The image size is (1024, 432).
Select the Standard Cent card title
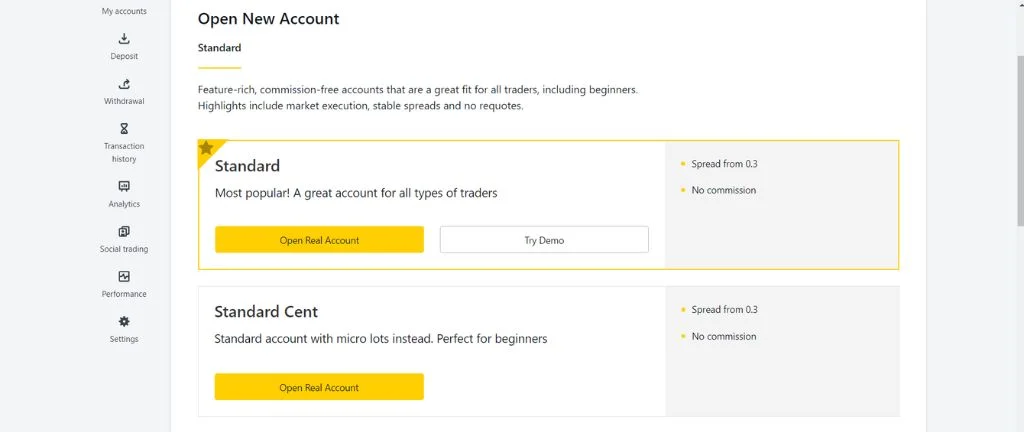pyautogui.click(x=266, y=312)
